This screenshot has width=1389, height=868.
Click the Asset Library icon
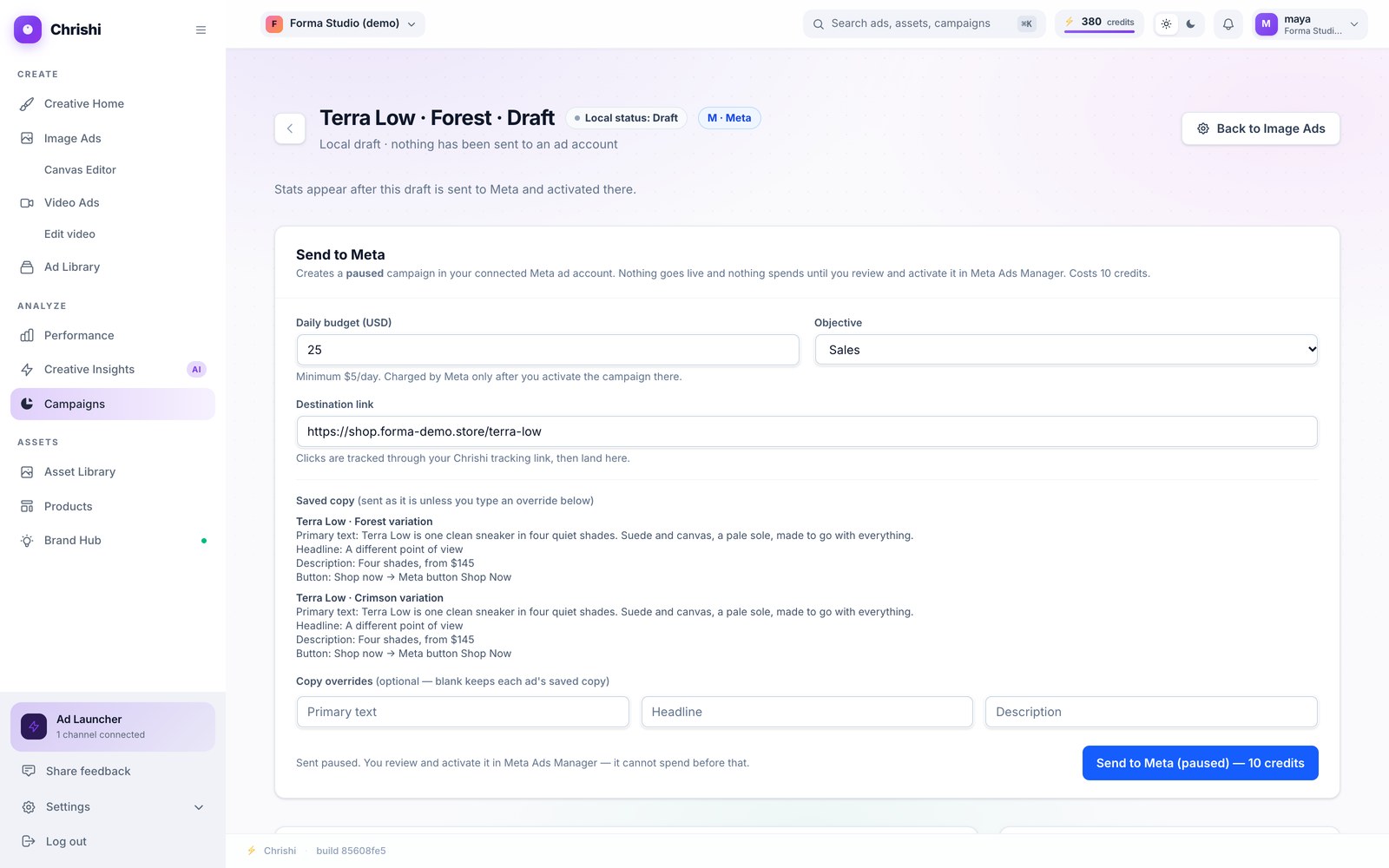pos(27,472)
